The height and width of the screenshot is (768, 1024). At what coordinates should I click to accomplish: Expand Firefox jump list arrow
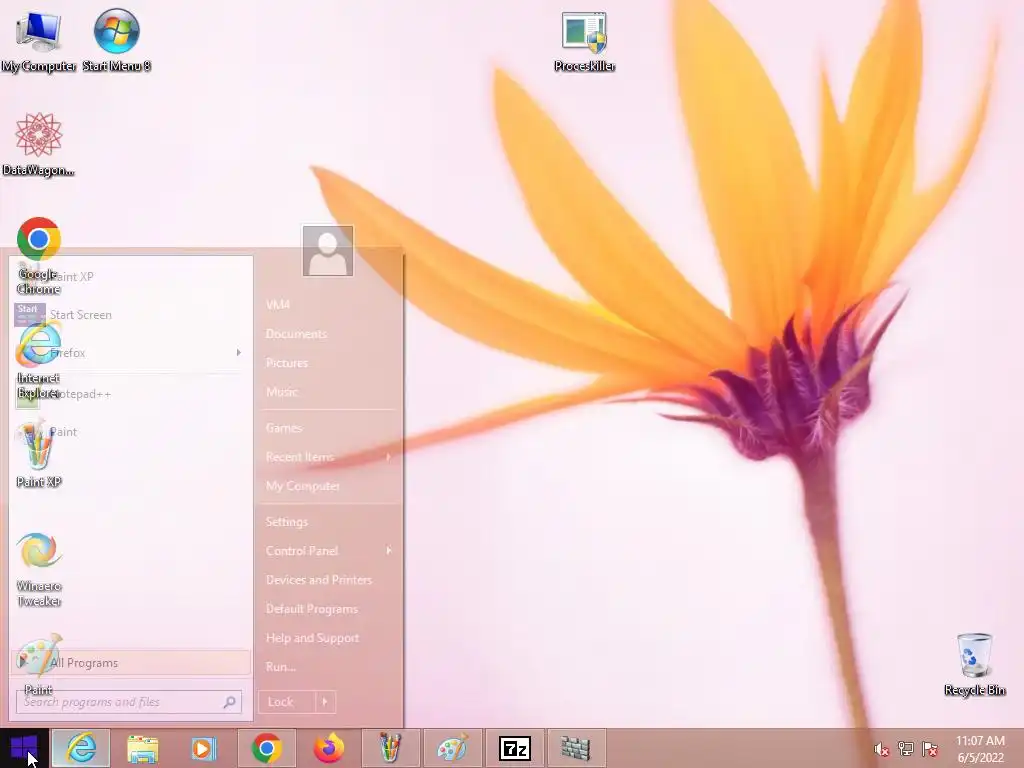[x=238, y=353]
